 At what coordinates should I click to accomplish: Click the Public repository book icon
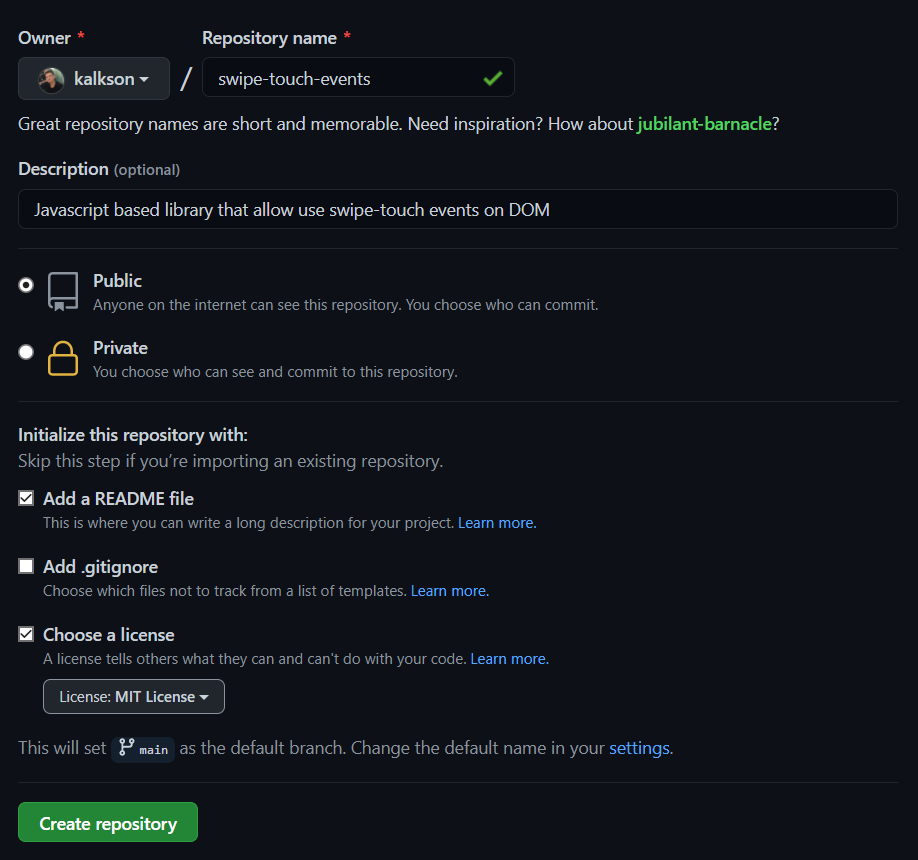coord(63,291)
